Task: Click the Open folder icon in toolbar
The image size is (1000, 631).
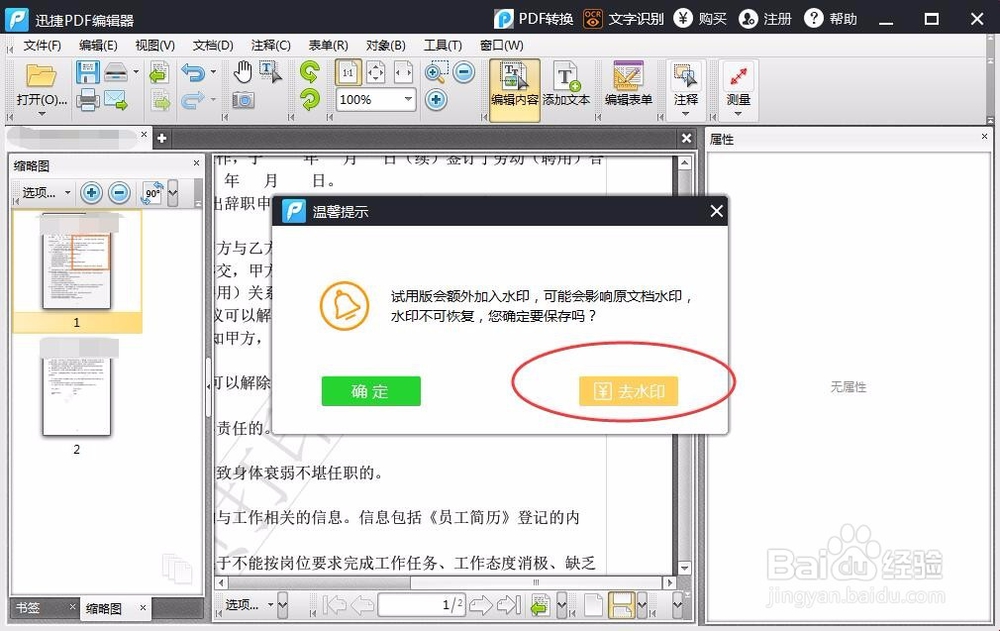Action: click(x=41, y=75)
